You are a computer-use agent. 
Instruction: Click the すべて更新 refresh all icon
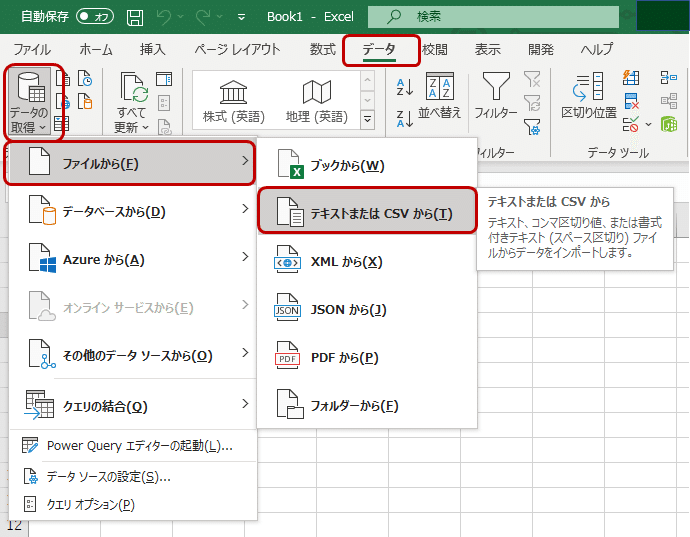coord(134,88)
